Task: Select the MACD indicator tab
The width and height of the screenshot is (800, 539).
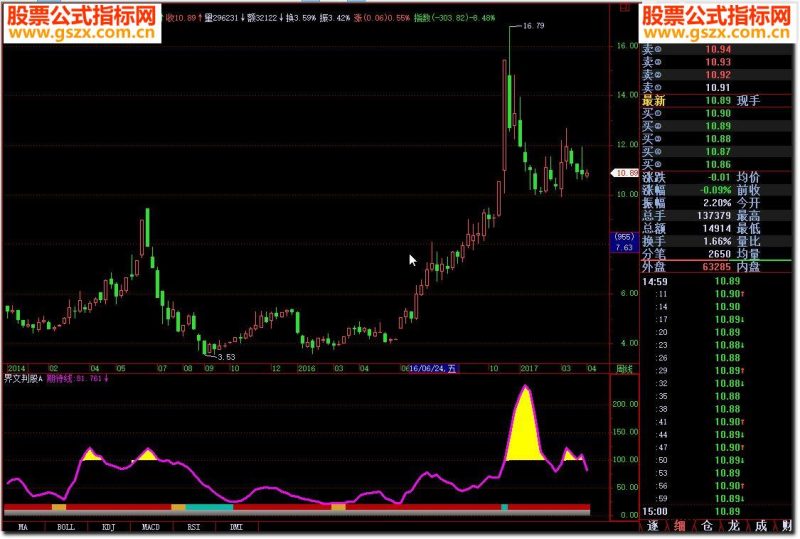Action: tap(151, 527)
